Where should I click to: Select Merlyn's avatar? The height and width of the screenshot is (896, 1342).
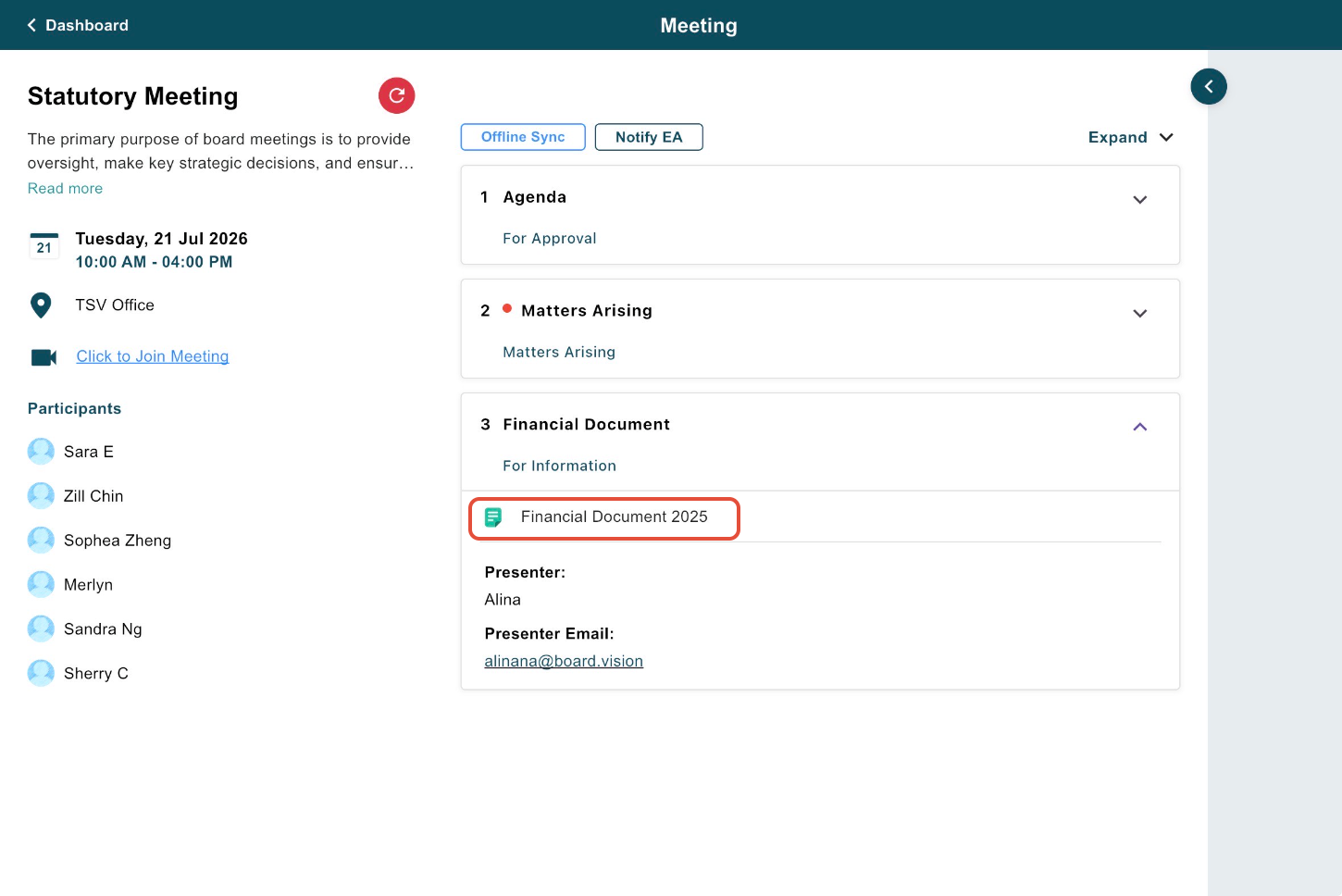tap(41, 585)
